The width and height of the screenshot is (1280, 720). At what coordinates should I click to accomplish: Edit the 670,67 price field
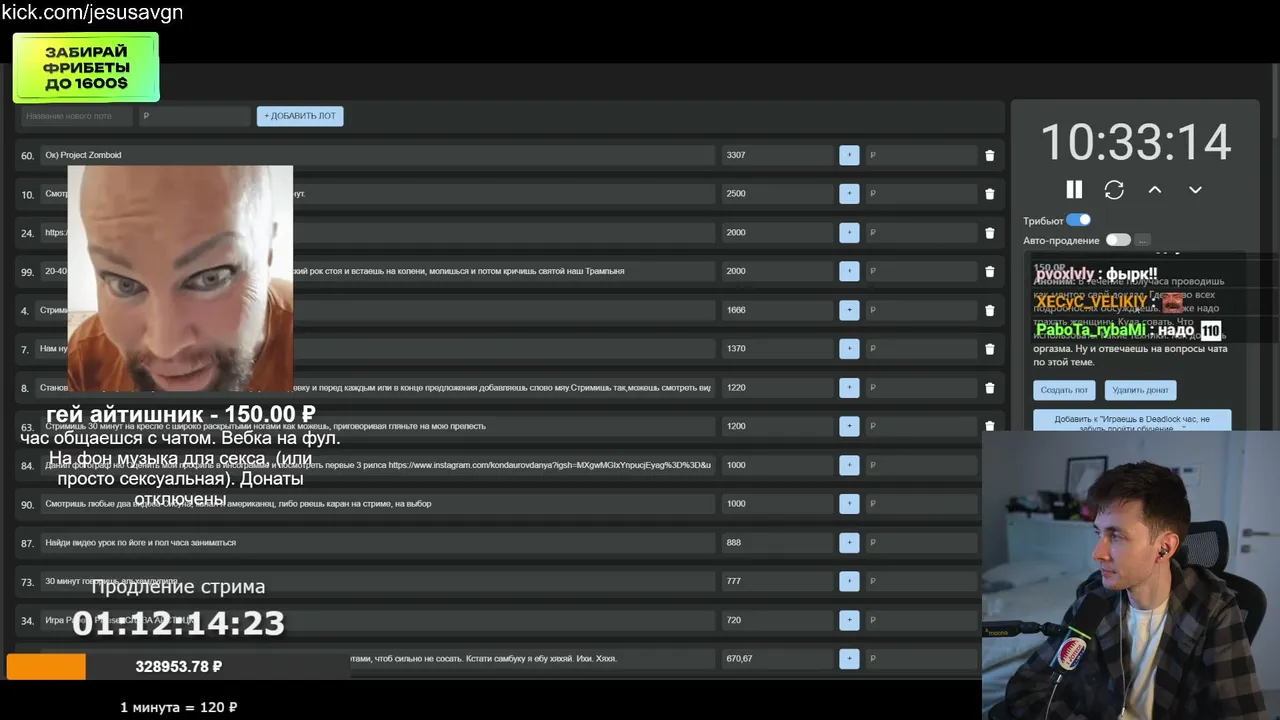coord(777,659)
